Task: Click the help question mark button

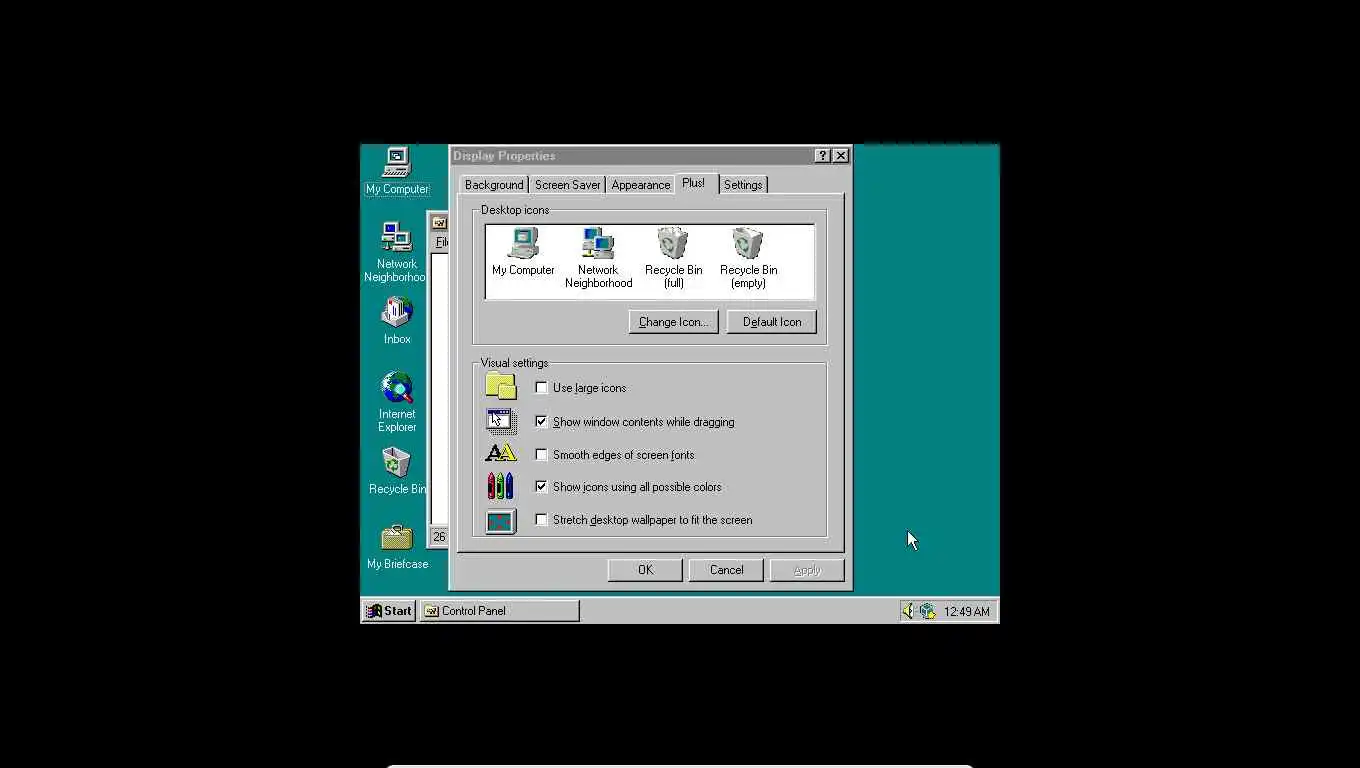Action: pyautogui.click(x=822, y=156)
